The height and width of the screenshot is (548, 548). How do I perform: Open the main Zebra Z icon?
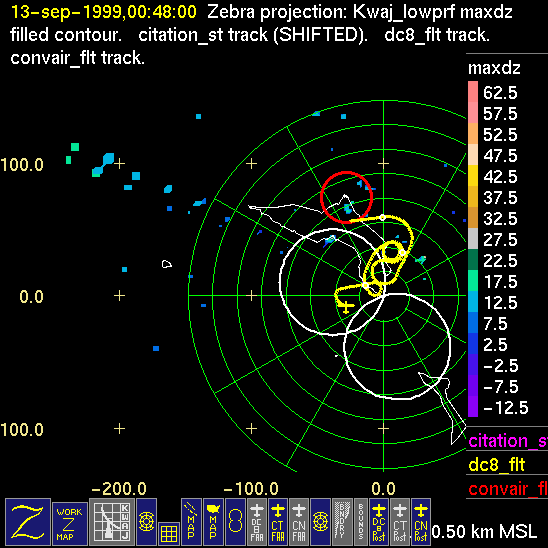pyautogui.click(x=28, y=522)
